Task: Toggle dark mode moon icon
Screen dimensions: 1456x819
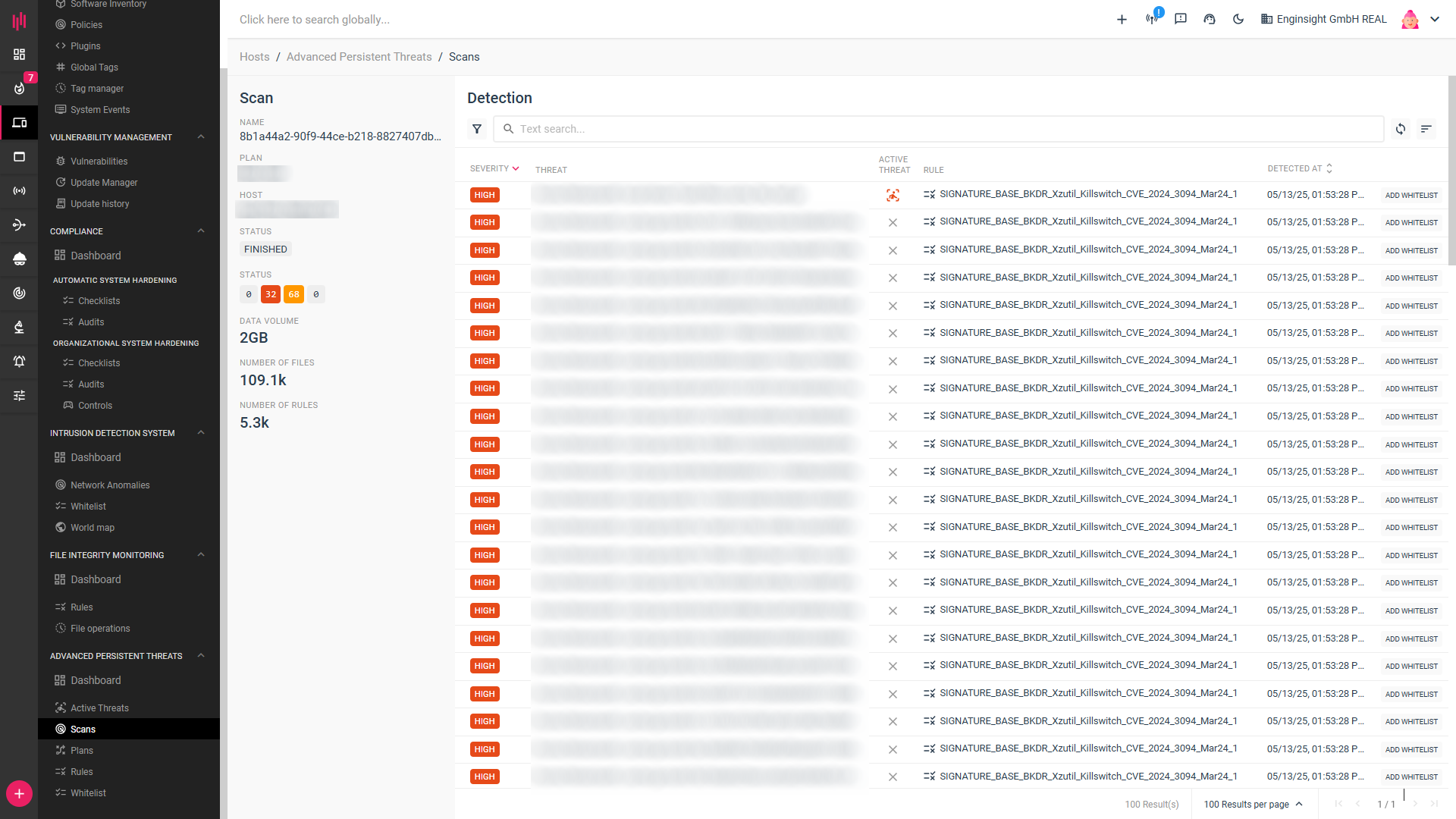Action: (x=1238, y=20)
